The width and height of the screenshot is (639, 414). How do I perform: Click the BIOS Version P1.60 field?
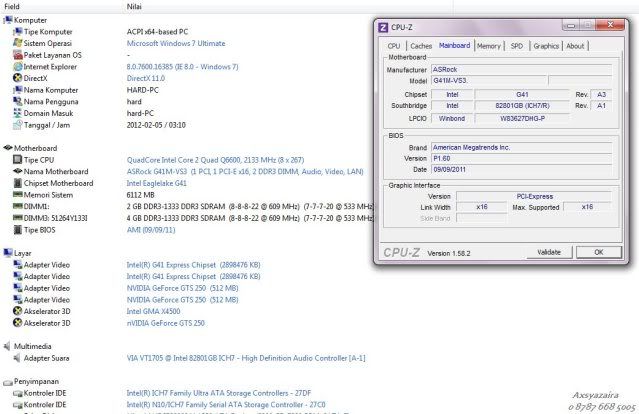[x=522, y=159]
